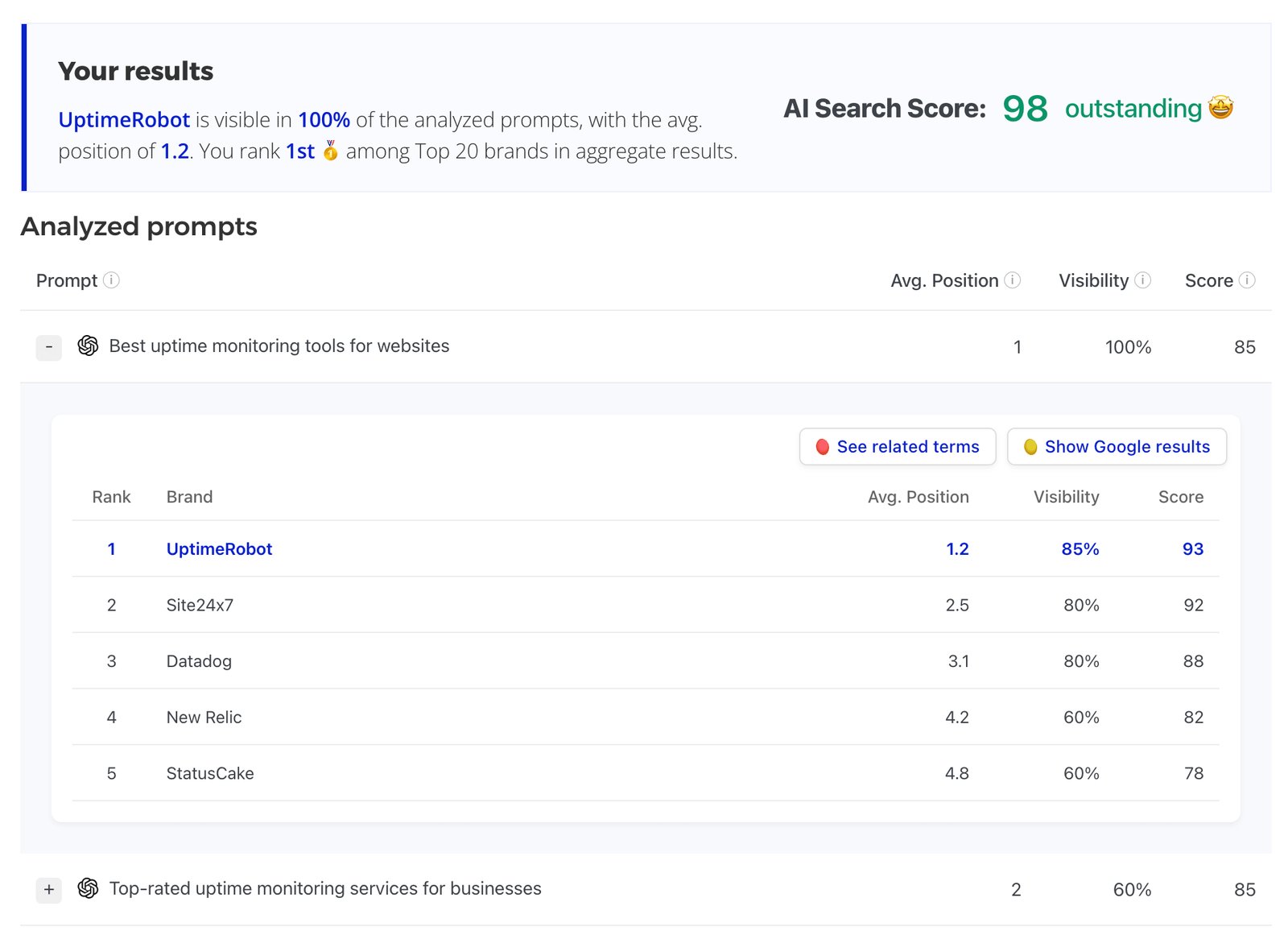Select the Site24x7 brand row
Screen dimensions: 1288x931
click(x=200, y=605)
